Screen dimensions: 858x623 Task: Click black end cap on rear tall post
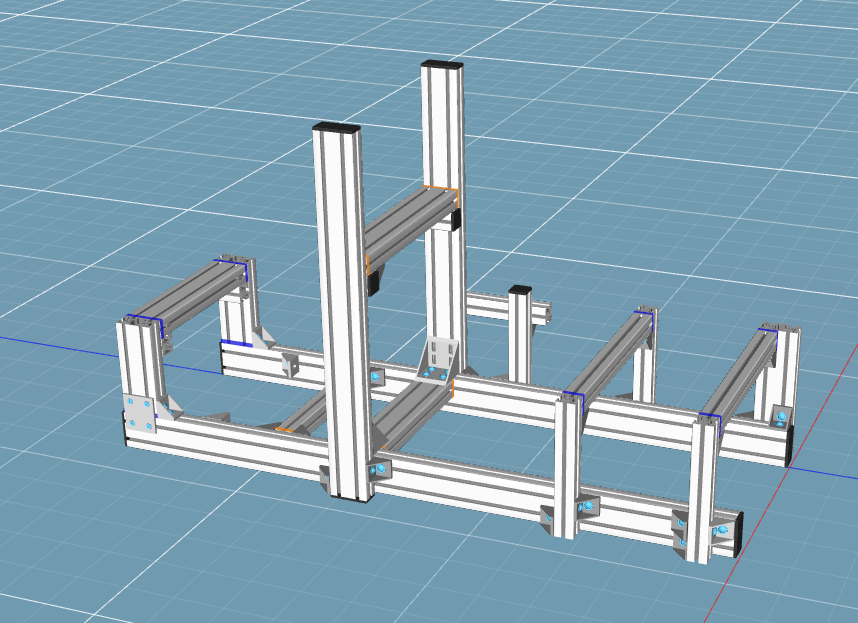click(x=441, y=65)
